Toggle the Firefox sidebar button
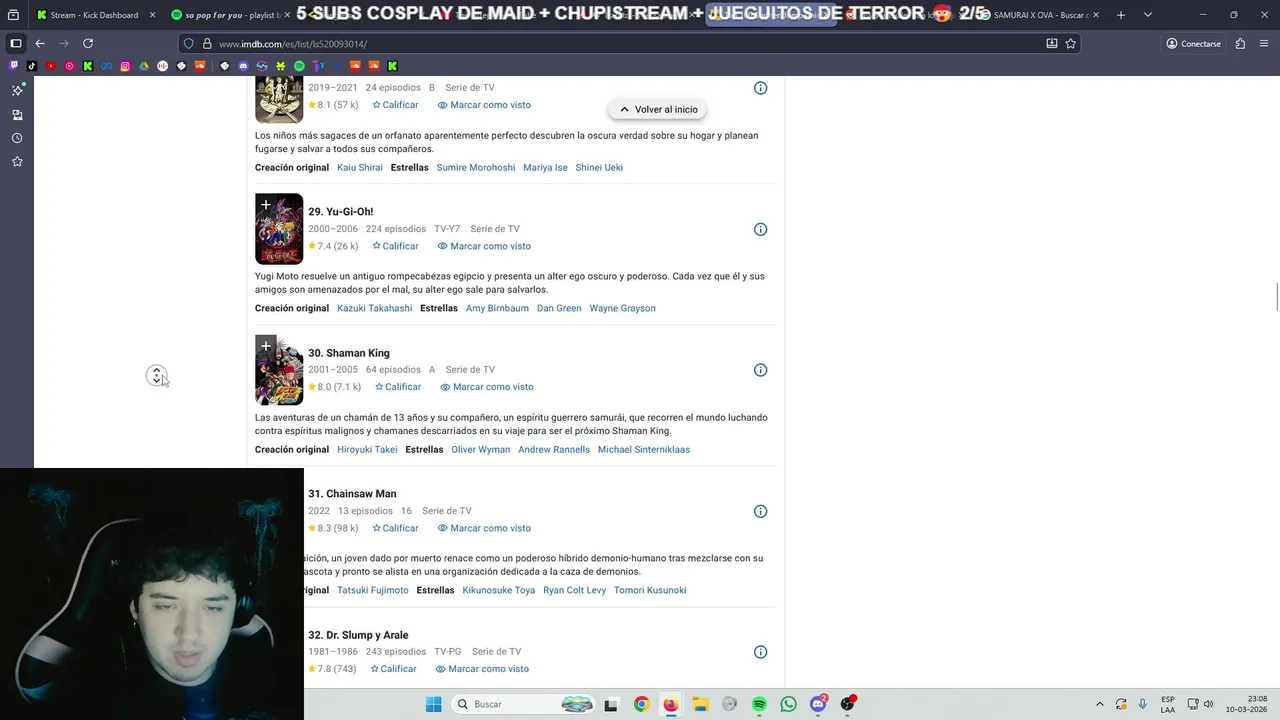 16,44
